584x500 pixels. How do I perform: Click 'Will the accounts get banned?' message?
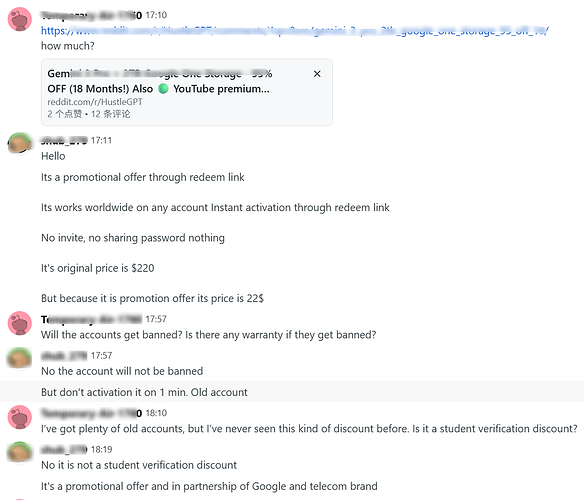tap(209, 335)
